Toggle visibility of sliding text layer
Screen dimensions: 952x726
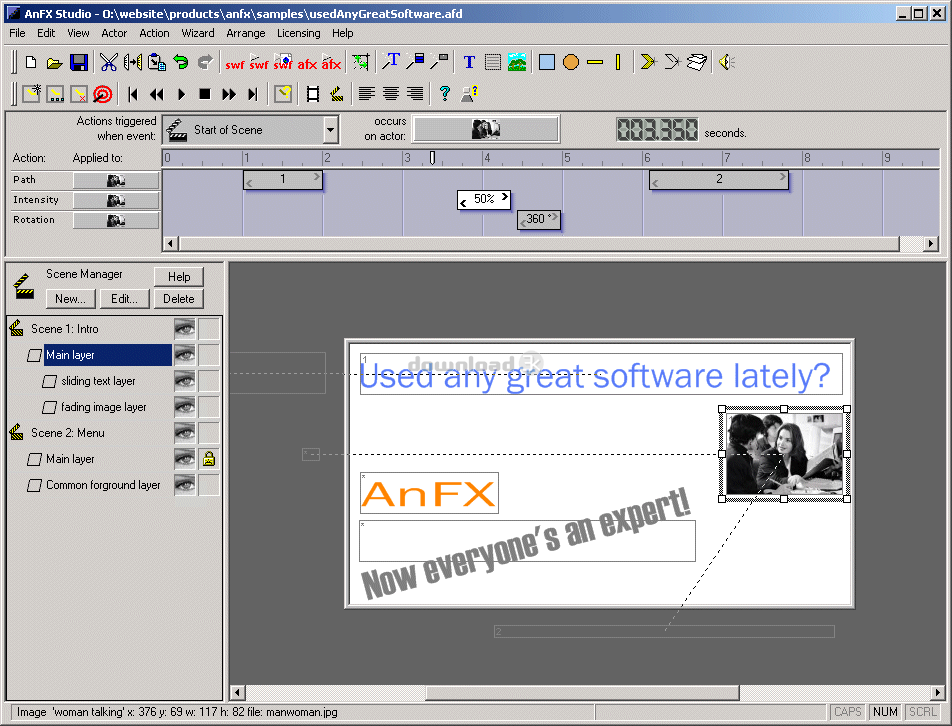(185, 381)
